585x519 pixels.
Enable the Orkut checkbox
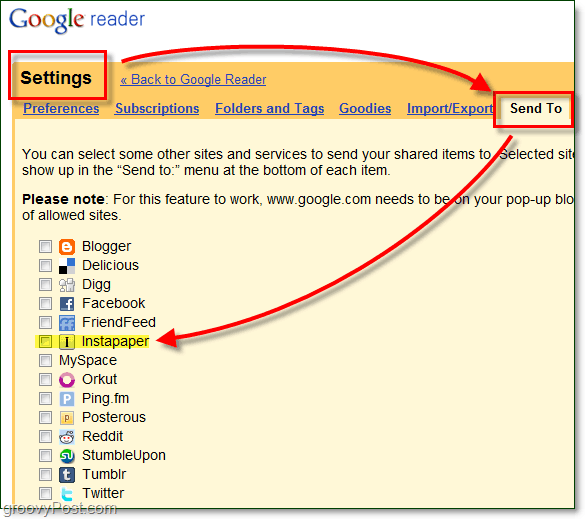[46, 379]
